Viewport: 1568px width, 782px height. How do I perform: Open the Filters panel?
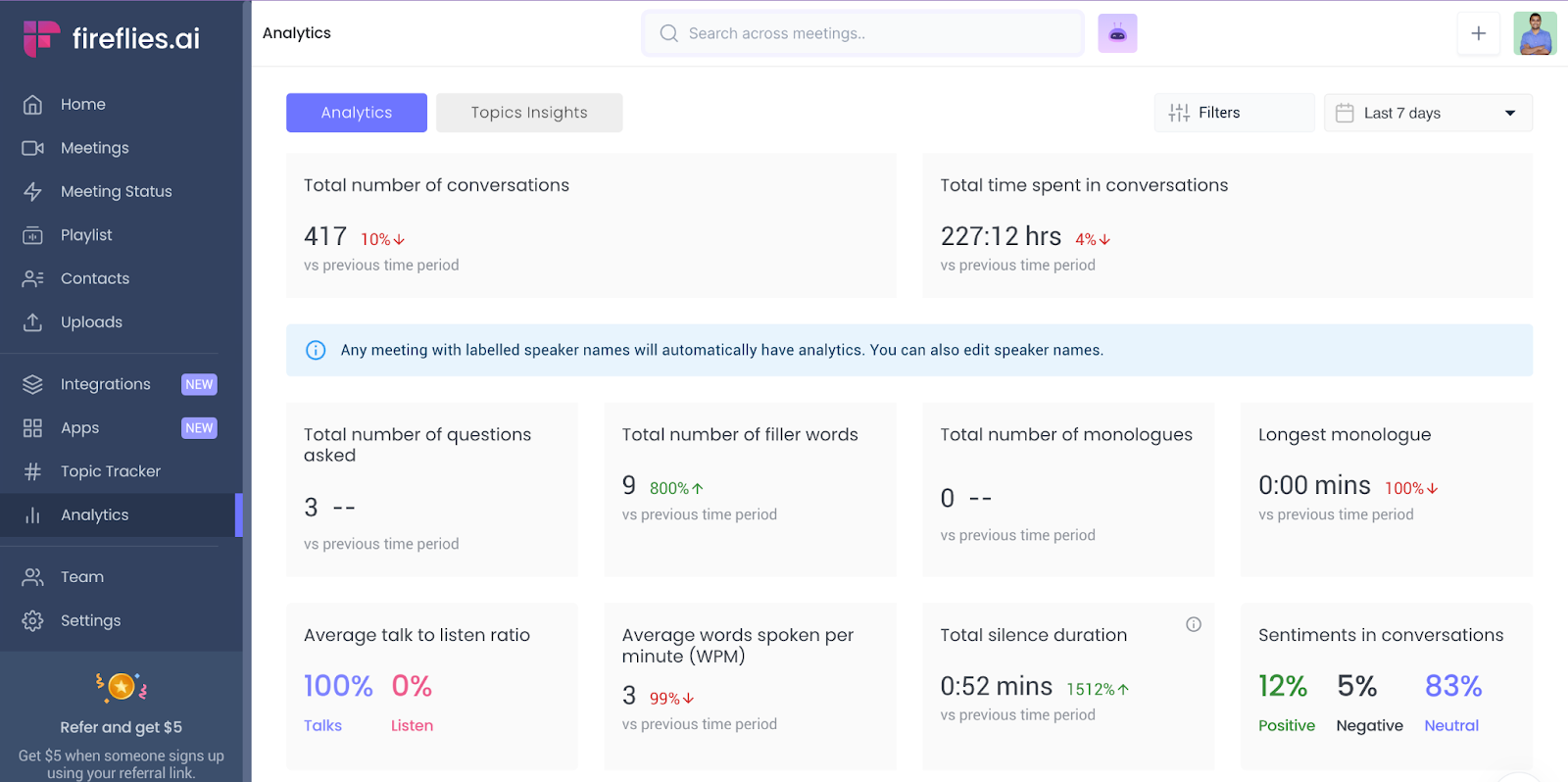(x=1233, y=113)
